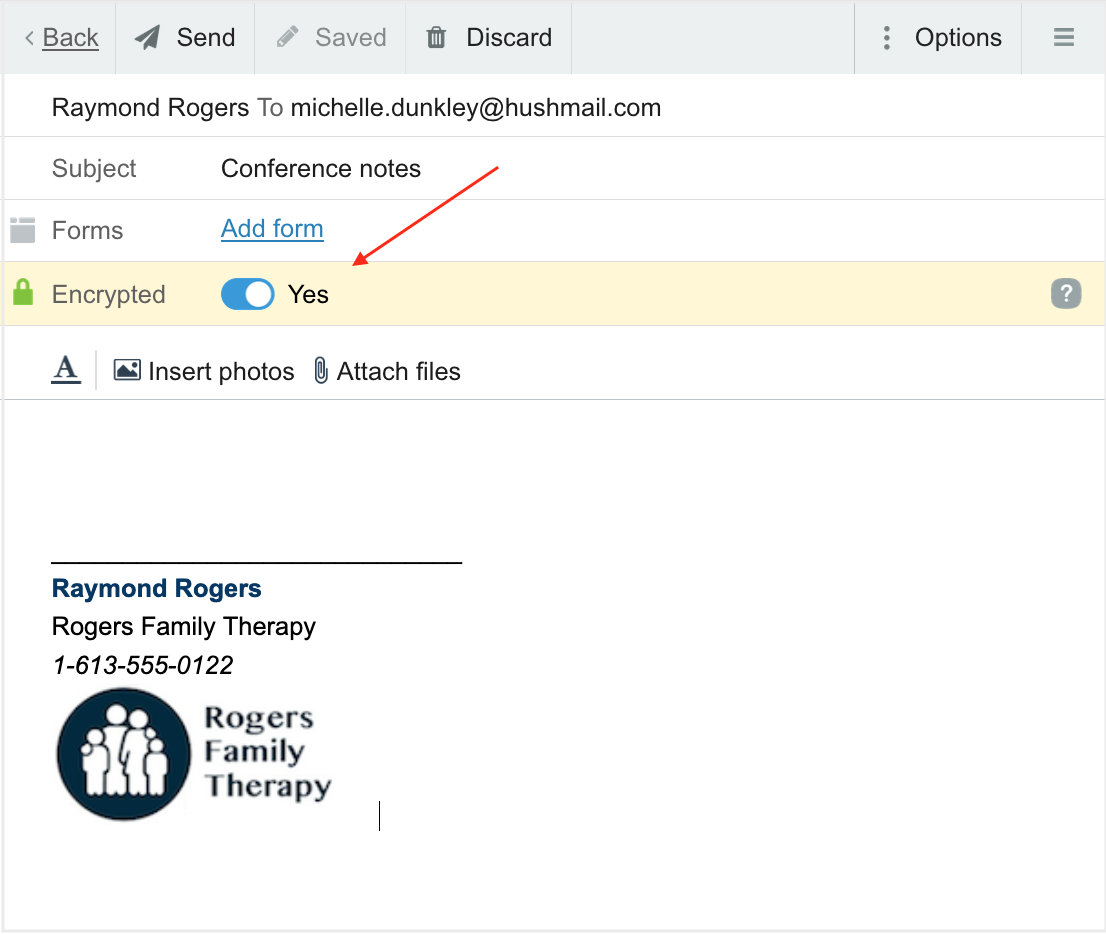Click the Raymond Rogers signature name
Viewport: 1106px width, 934px height.
[156, 588]
